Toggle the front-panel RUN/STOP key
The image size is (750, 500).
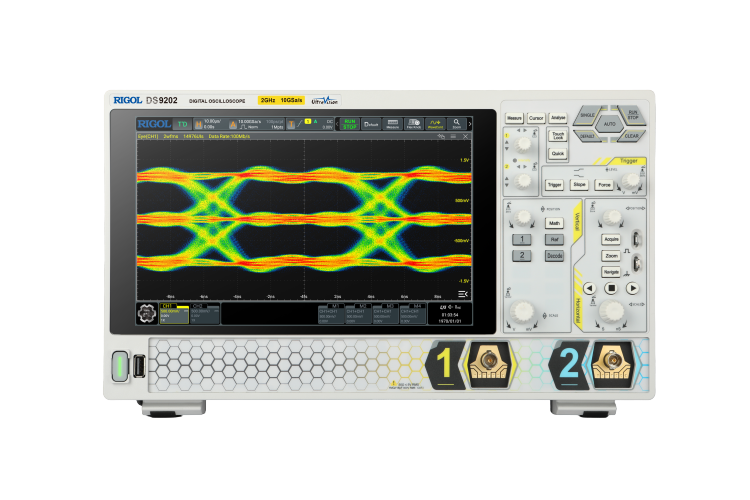[632, 115]
